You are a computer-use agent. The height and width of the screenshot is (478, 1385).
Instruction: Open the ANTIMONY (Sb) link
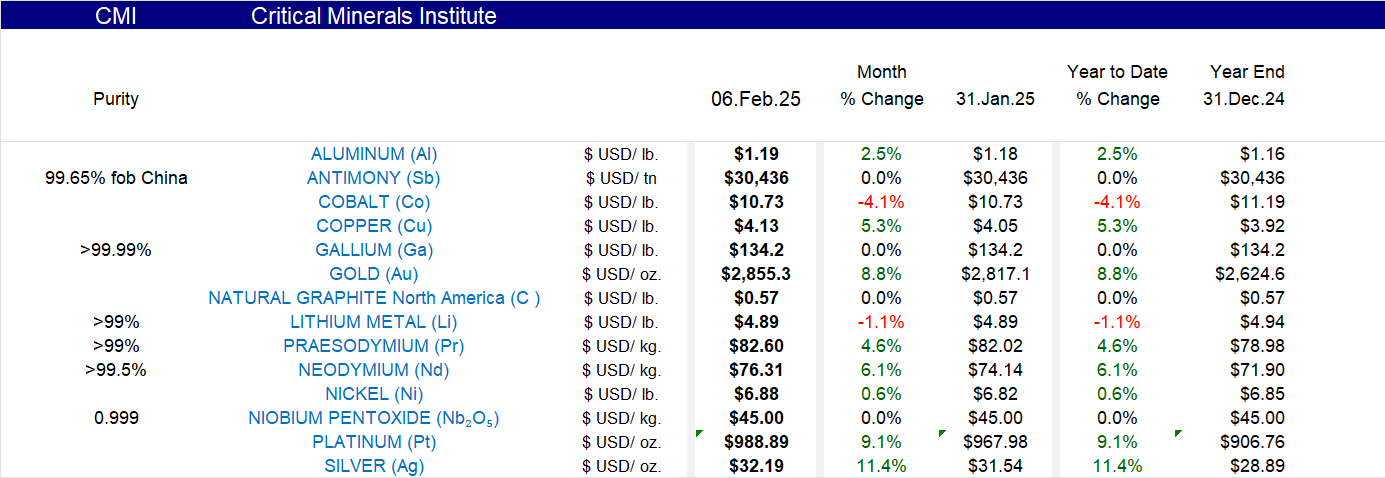[373, 178]
